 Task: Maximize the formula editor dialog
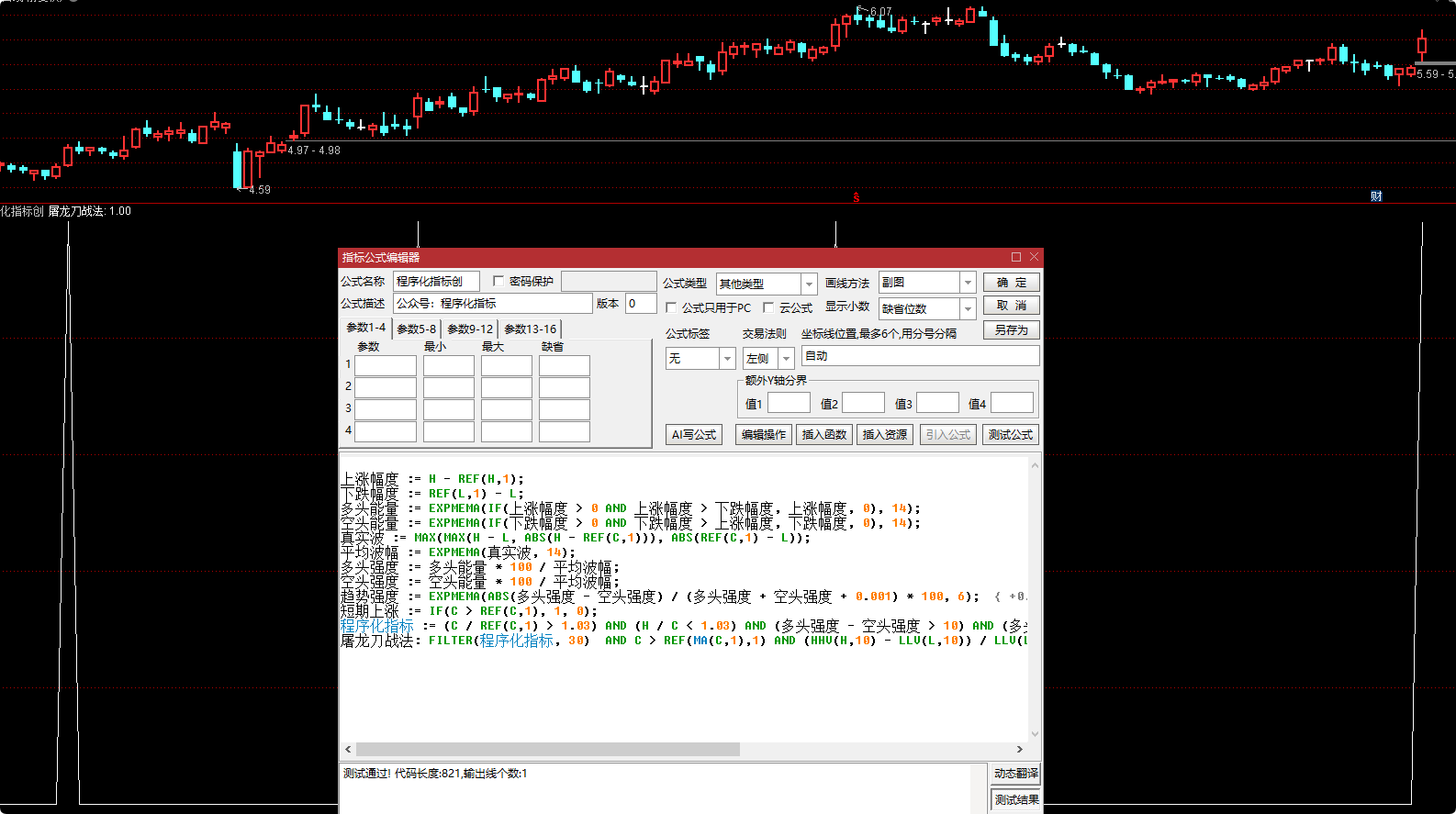[1016, 257]
